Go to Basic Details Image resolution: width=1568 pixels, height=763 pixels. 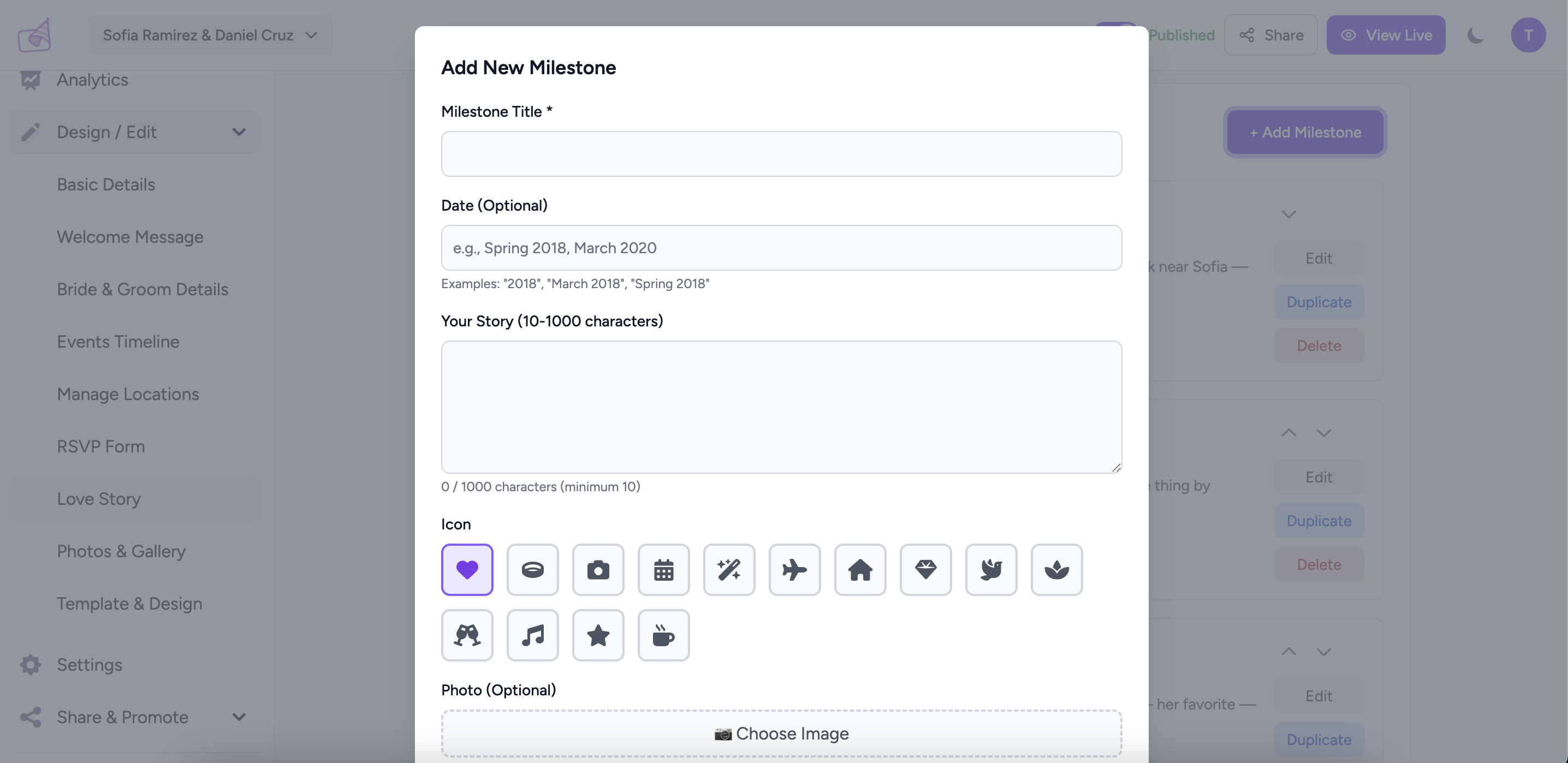coord(106,184)
